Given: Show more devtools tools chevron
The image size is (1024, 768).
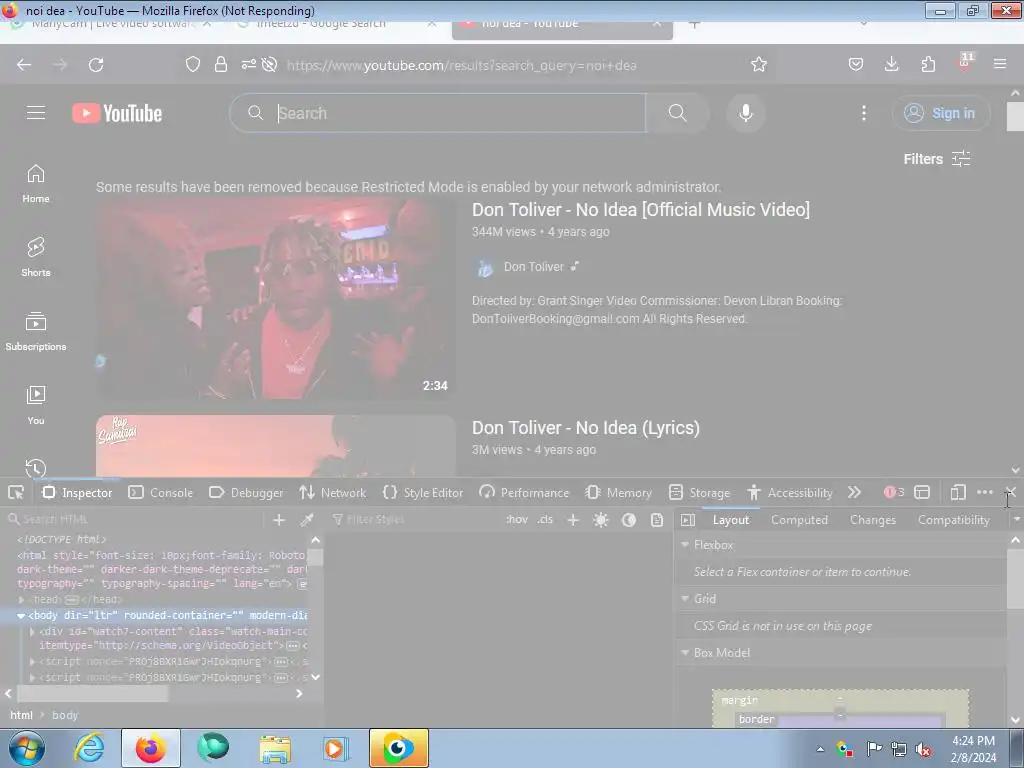Looking at the screenshot, I should [854, 492].
